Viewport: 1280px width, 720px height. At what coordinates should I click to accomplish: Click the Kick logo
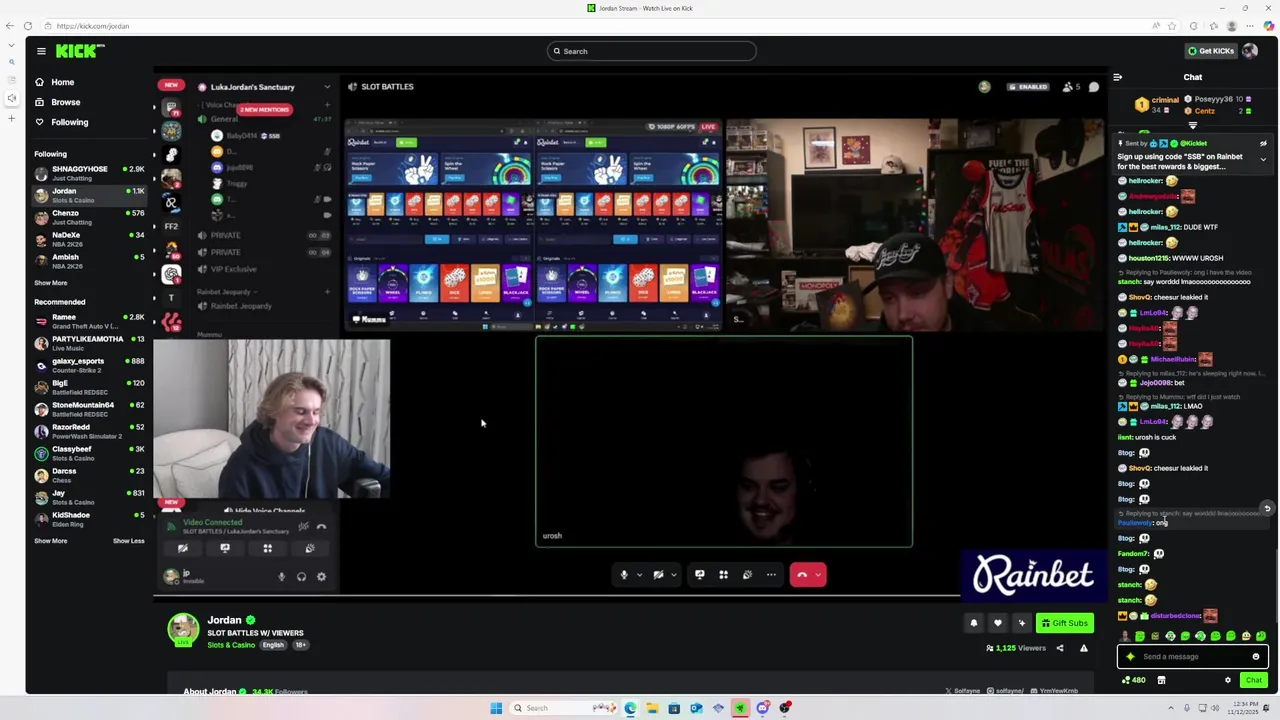(79, 51)
